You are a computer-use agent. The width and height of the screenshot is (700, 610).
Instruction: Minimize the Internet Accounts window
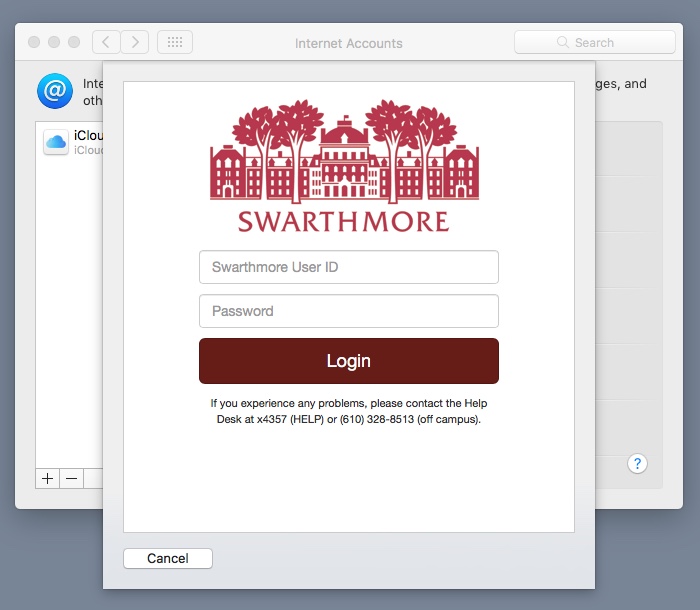pyautogui.click(x=54, y=42)
